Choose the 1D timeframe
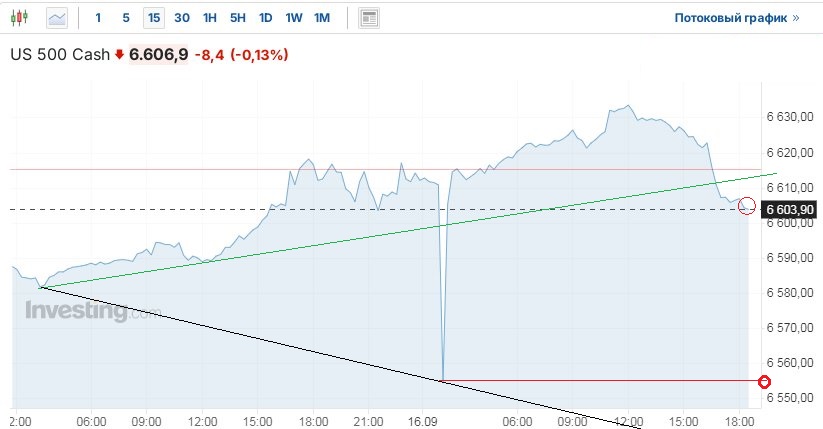Viewport: 823px width, 429px height. (265, 18)
